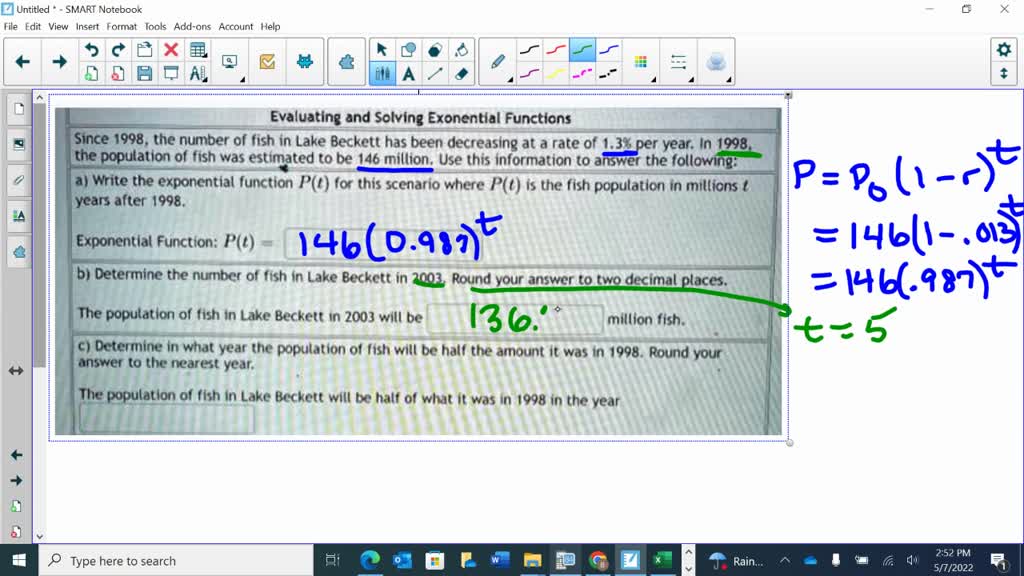Pick the Fill (paint bucket) tool
Screen dimensions: 1024x576
coord(462,48)
